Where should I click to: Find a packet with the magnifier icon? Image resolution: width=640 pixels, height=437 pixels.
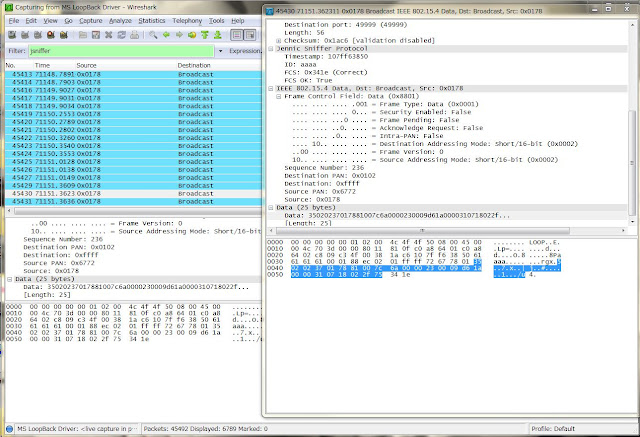pyautogui.click(x=153, y=35)
